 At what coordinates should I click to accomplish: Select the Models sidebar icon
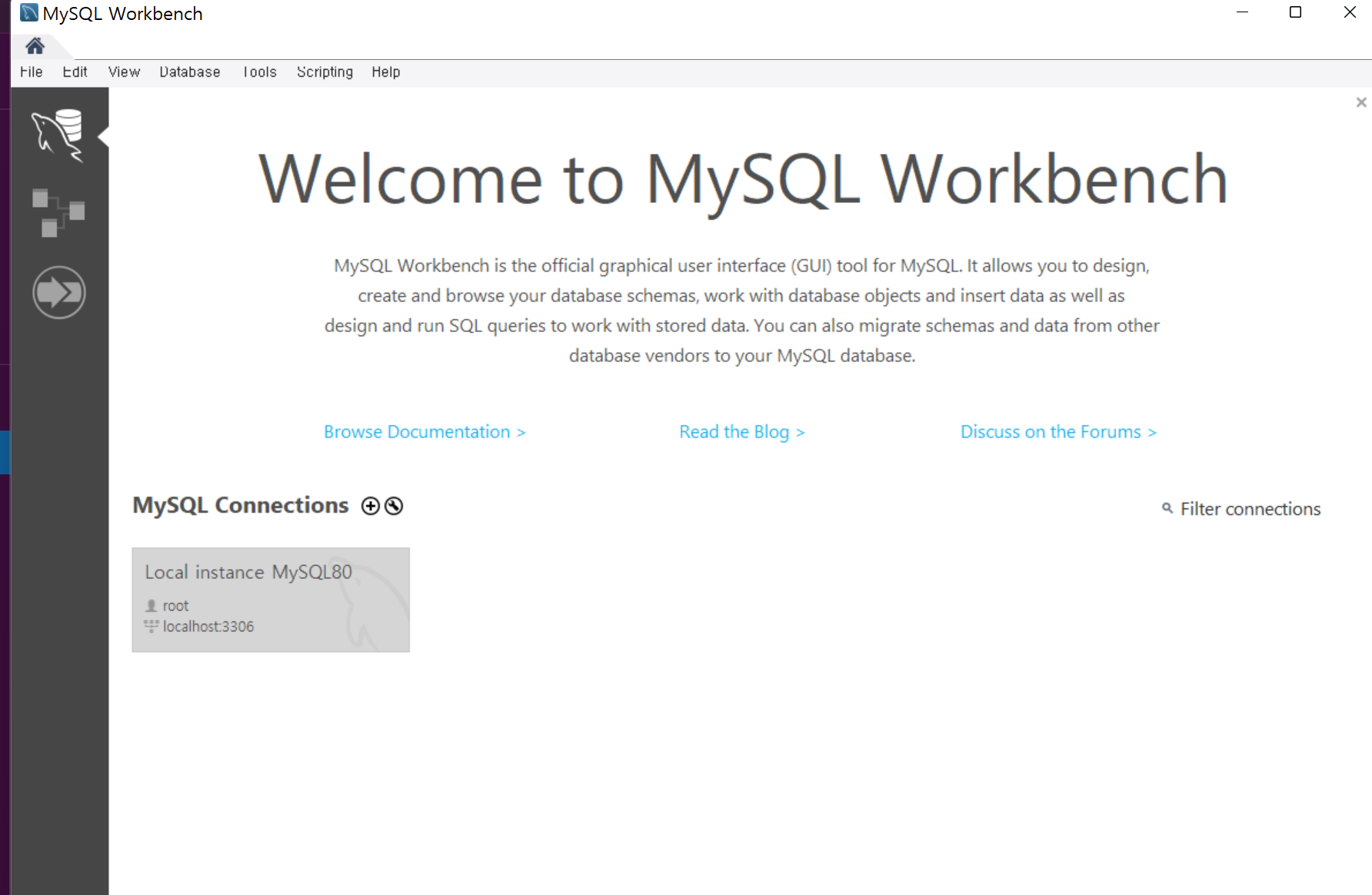pos(58,212)
